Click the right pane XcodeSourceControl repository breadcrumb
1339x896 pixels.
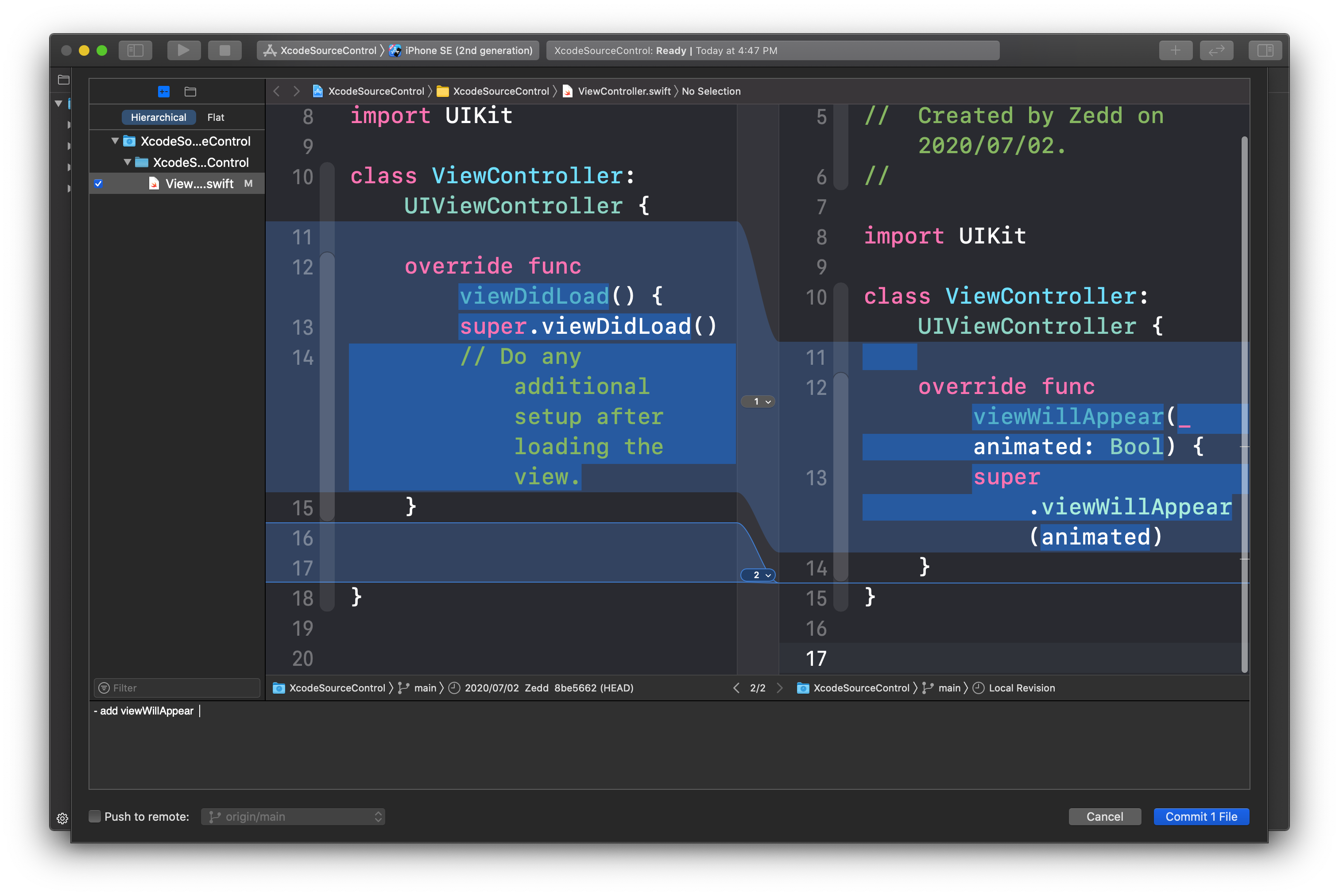[853, 687]
